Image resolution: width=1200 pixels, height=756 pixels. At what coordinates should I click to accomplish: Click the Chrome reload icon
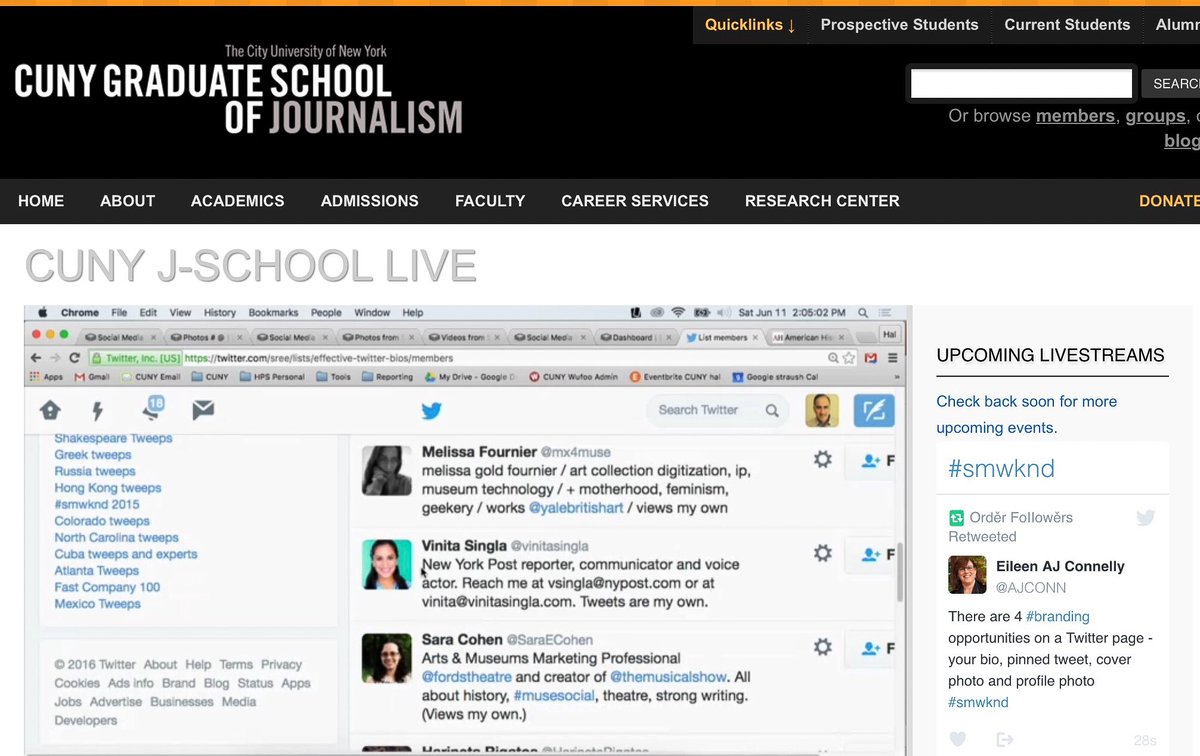[75, 357]
